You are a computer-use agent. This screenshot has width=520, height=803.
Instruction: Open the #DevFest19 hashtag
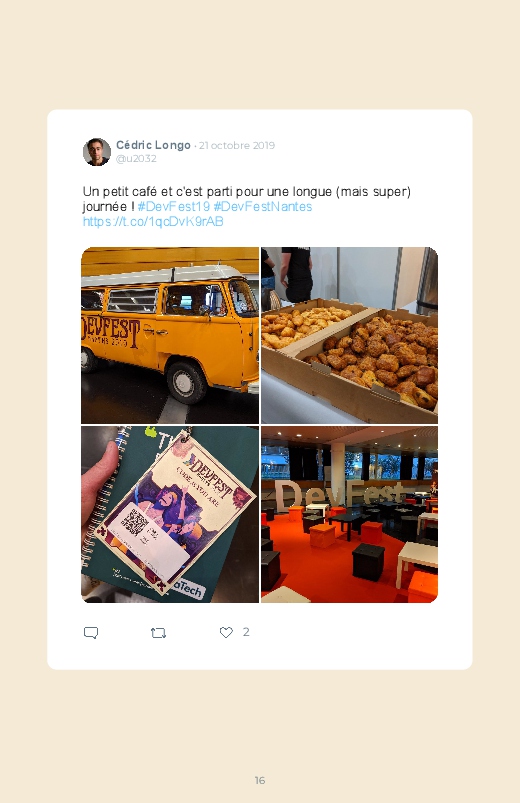click(174, 206)
